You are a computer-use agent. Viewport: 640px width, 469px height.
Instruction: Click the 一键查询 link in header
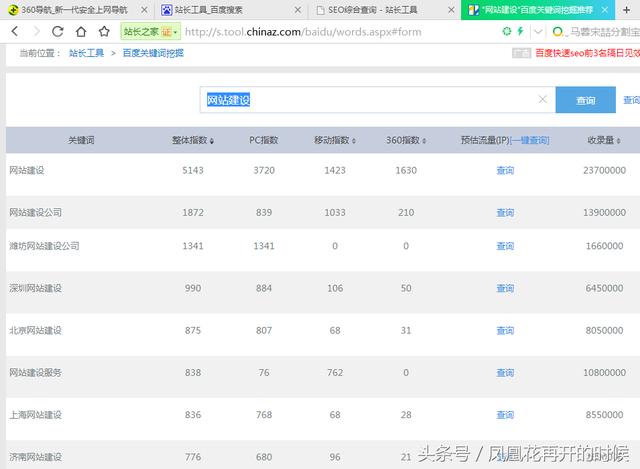[x=530, y=140]
